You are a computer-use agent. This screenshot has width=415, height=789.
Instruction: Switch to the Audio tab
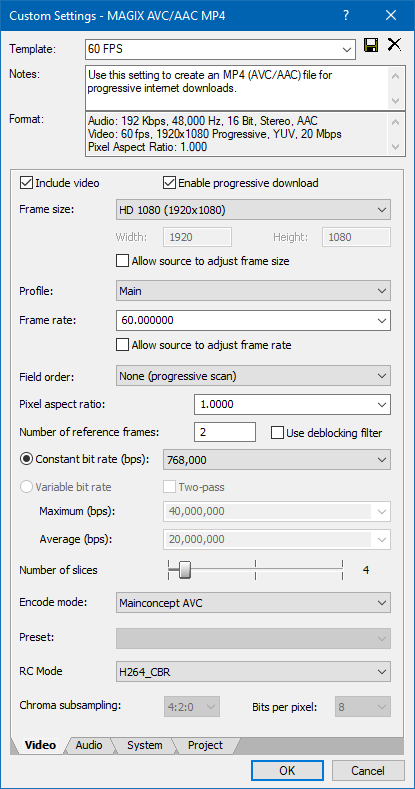(89, 745)
